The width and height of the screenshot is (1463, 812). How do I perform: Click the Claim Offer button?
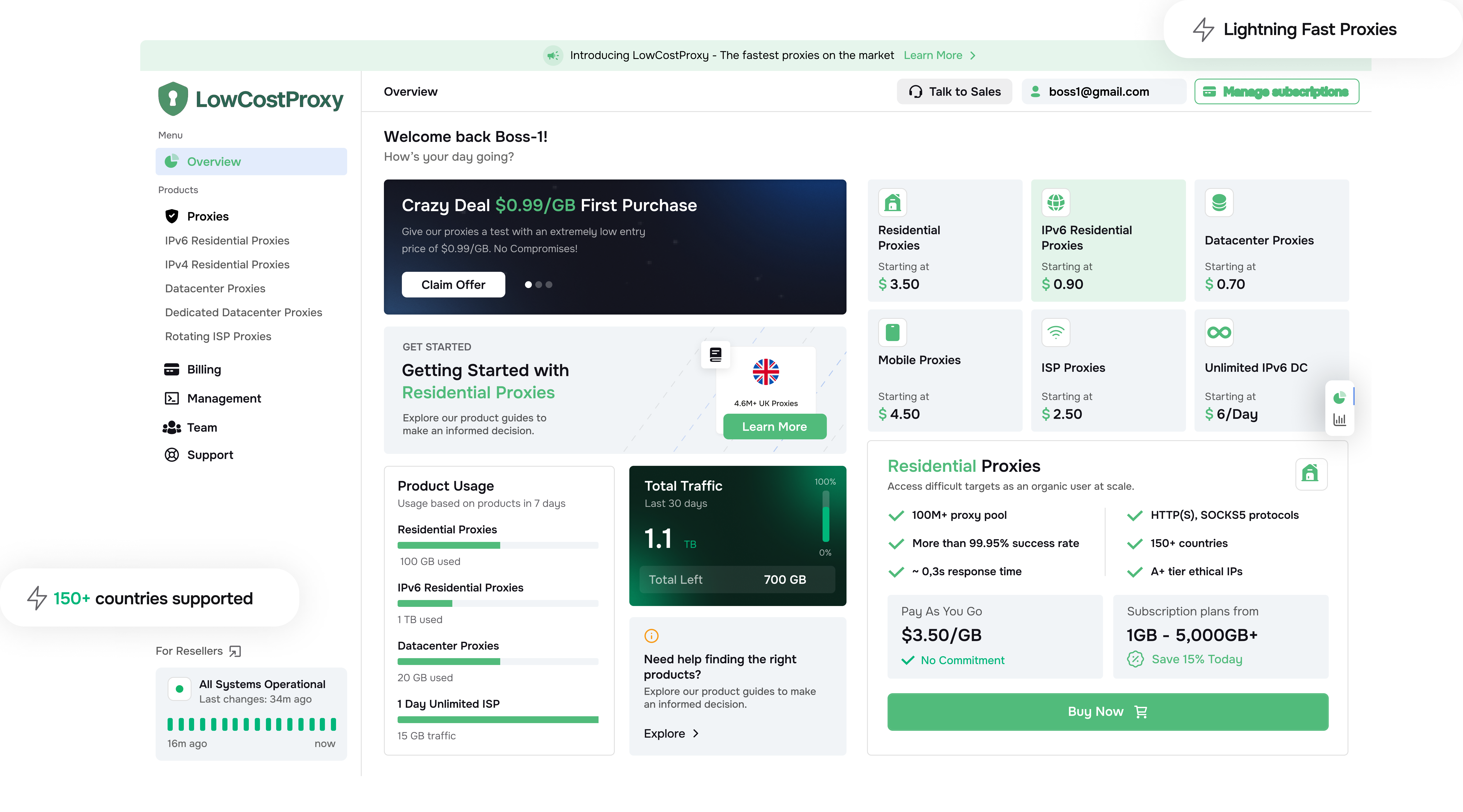pos(453,284)
